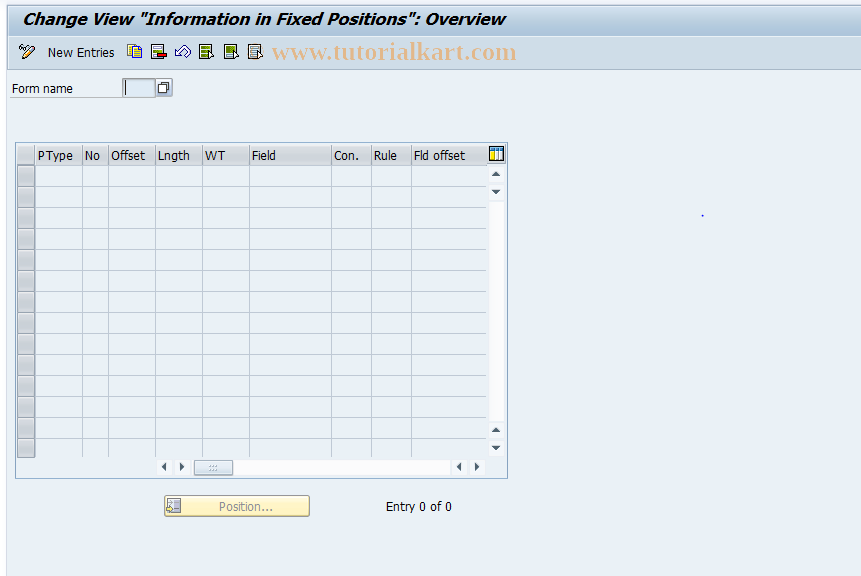Select the last table row selector
This screenshot has width=861, height=576.
(26, 449)
